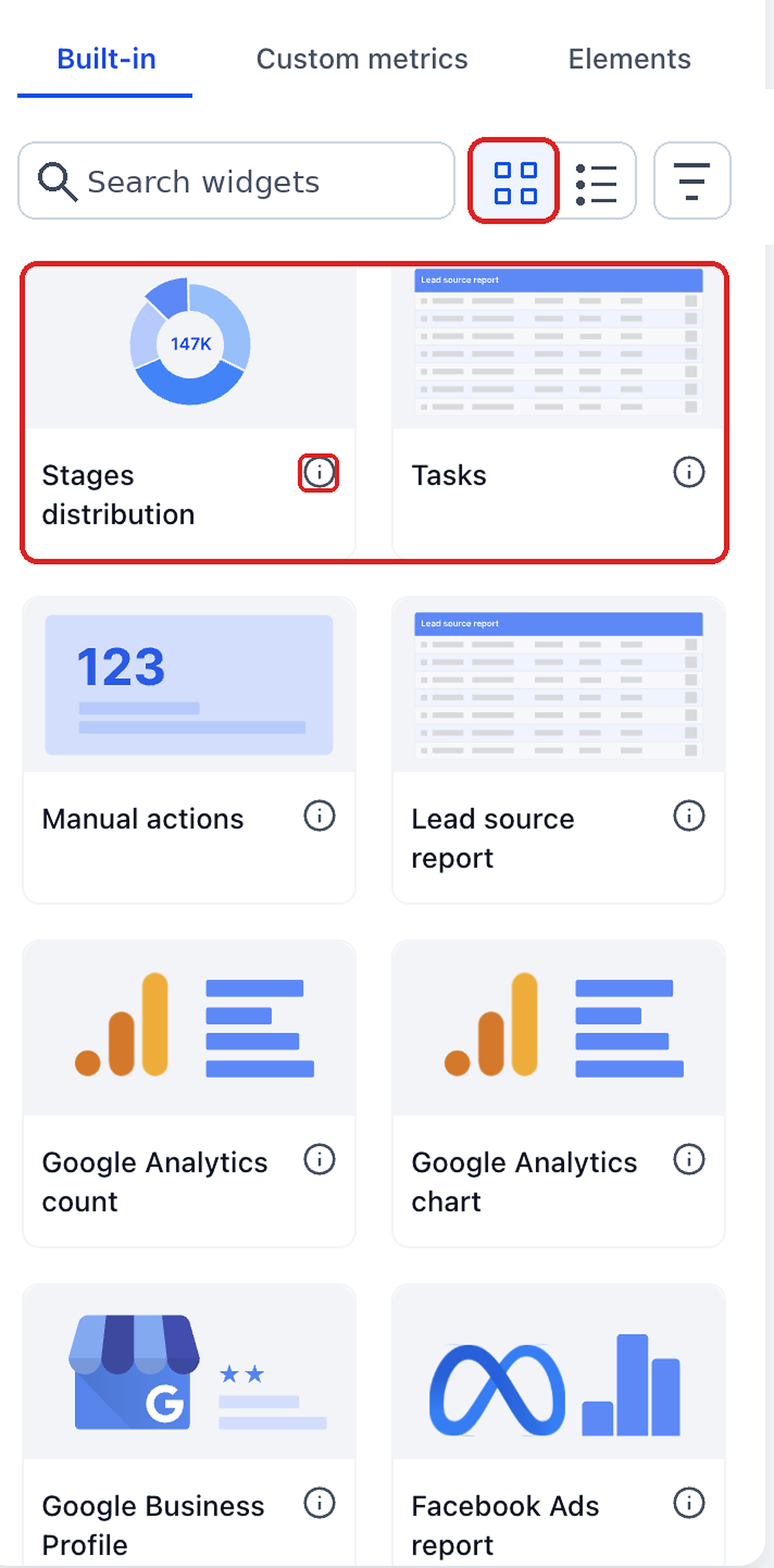Select the Stages distribution donut thumbnail

[189, 348]
